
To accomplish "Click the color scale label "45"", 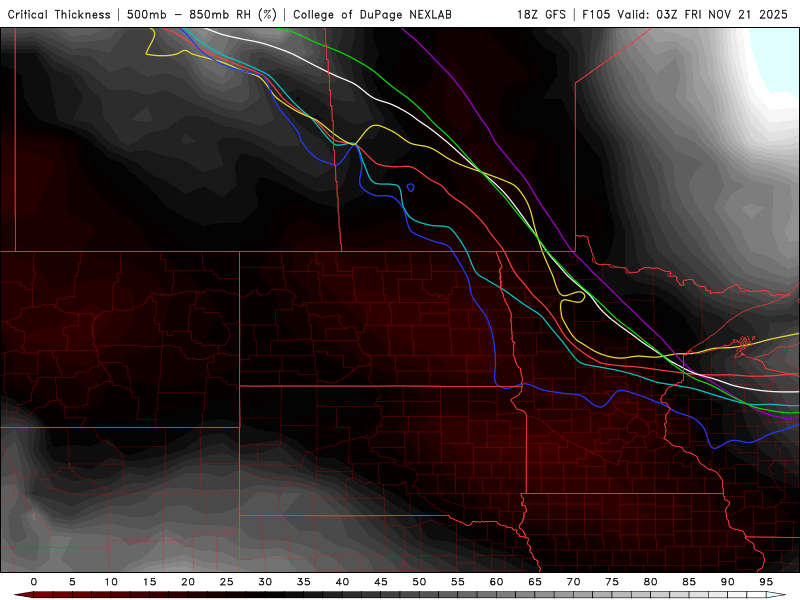I will pos(381,582).
